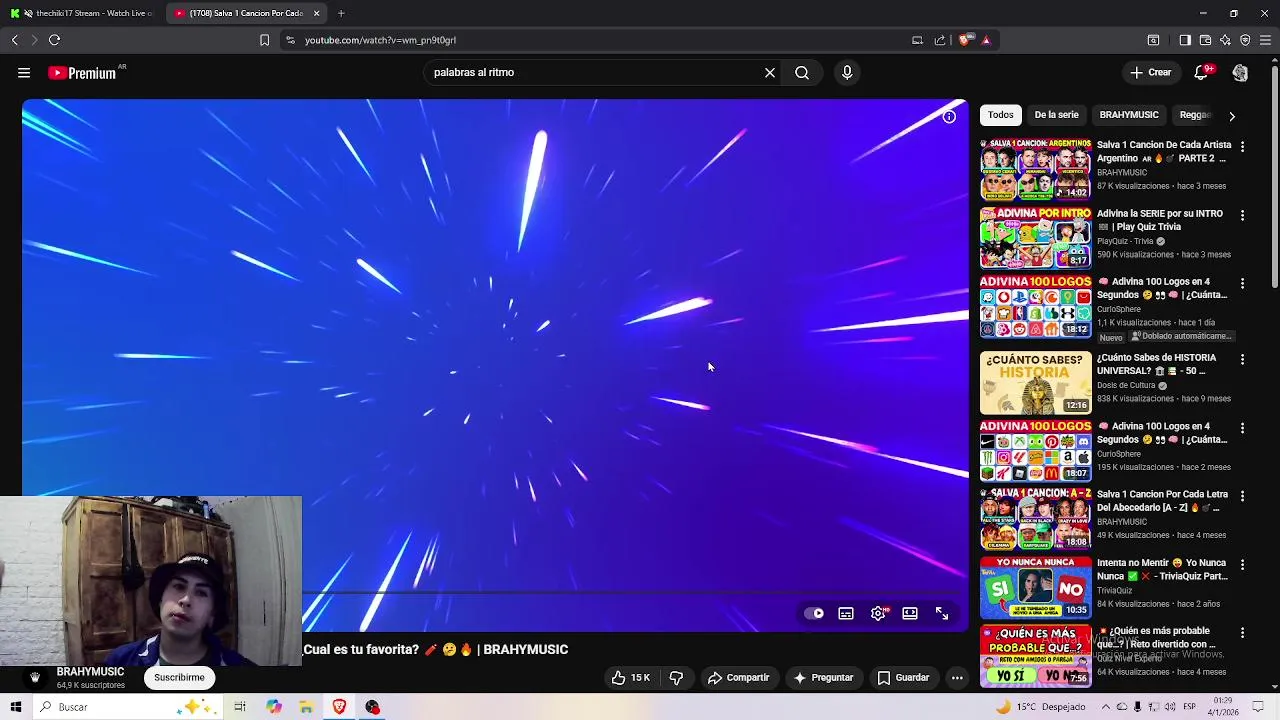Open options for Yo Nunca Nunca video
1280x720 pixels.
coord(1242,565)
